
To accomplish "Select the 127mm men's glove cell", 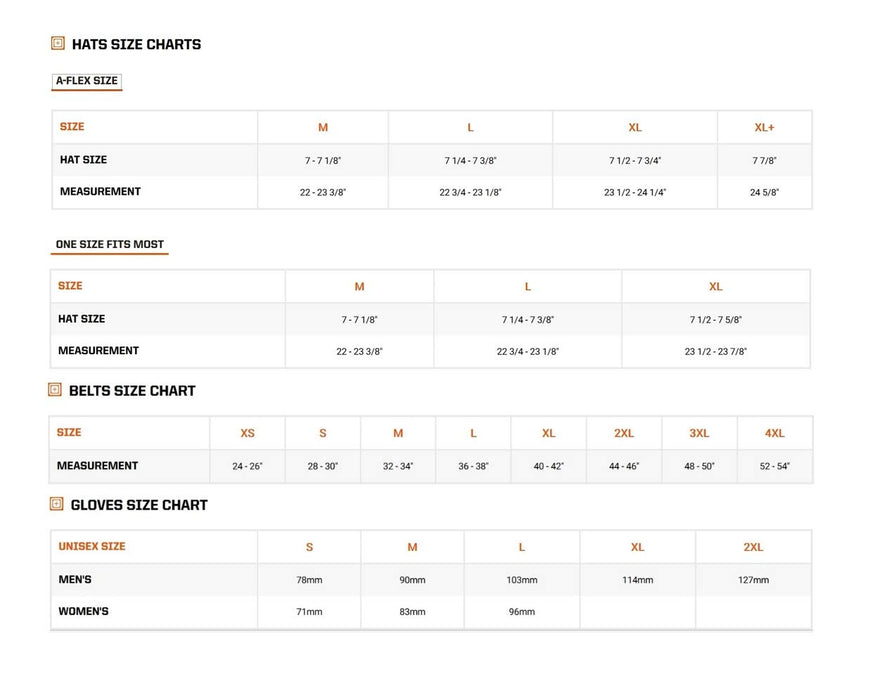I will click(753, 580).
